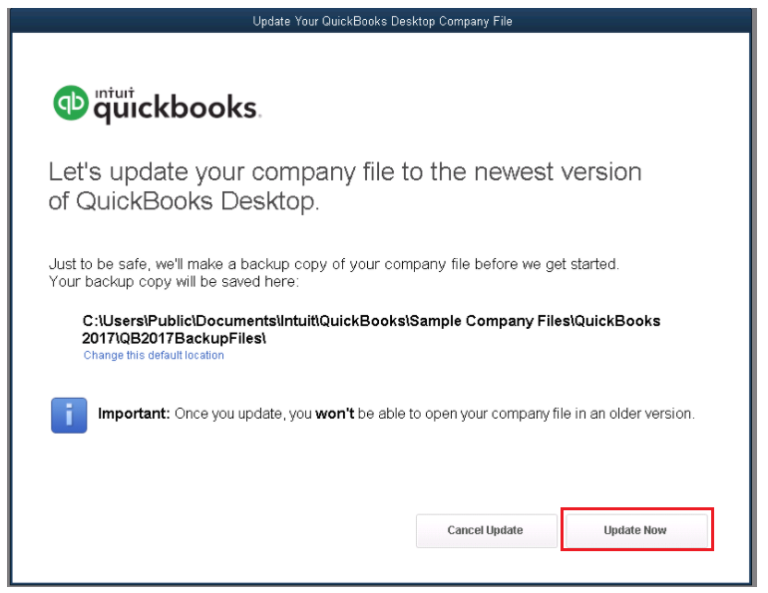The image size is (768, 593).
Task: Click the dialog title bar text
Action: tap(382, 21)
